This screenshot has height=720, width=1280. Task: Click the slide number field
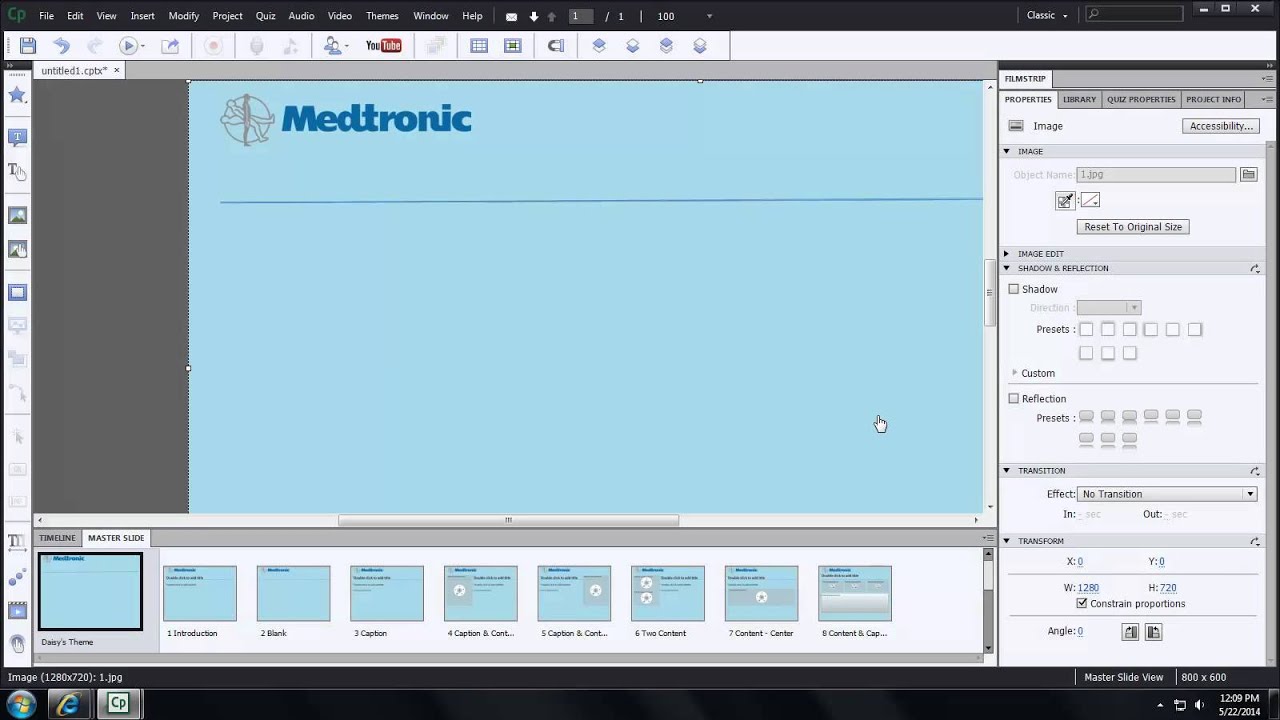coord(581,16)
